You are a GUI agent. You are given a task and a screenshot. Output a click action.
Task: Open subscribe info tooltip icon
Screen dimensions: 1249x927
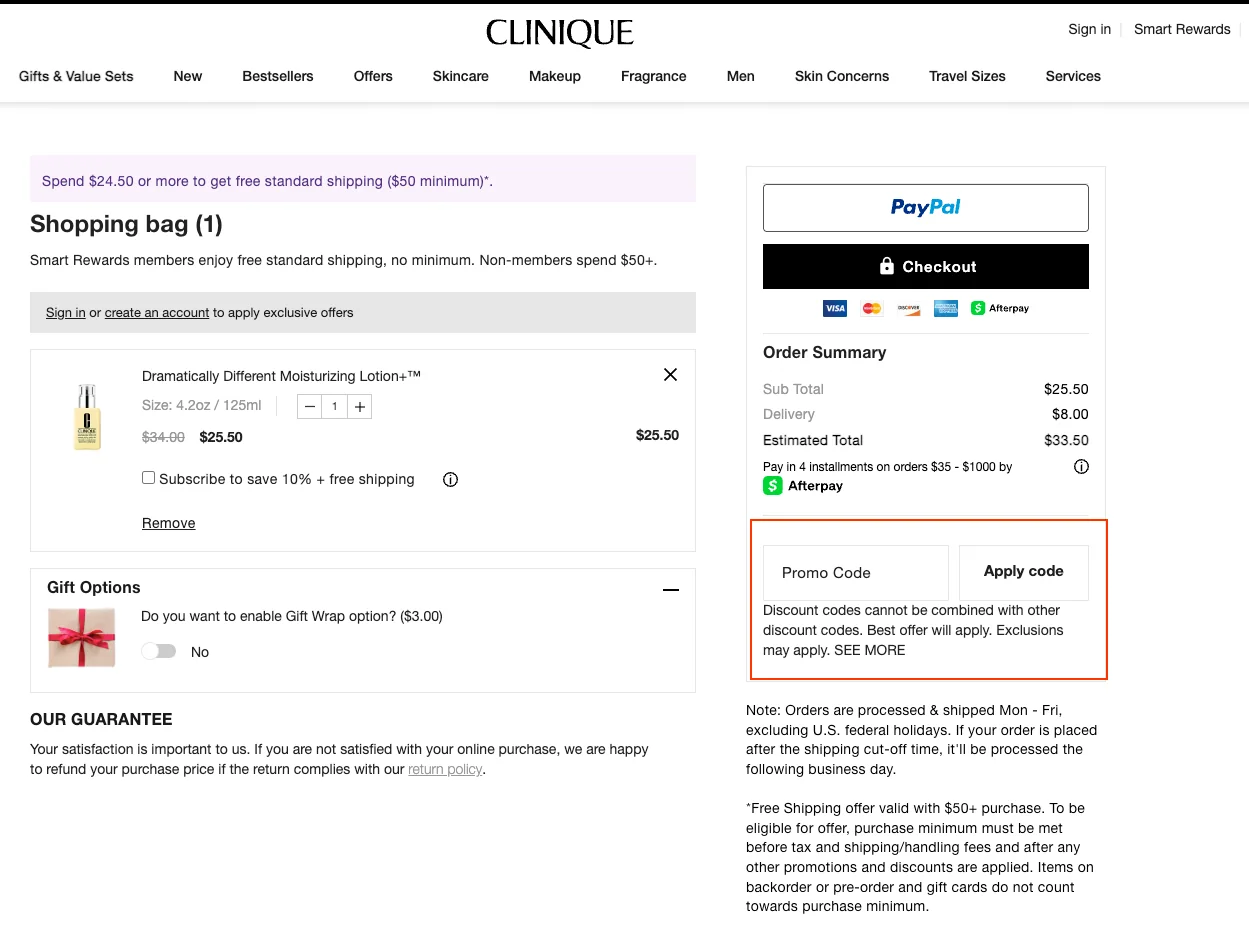pos(450,480)
